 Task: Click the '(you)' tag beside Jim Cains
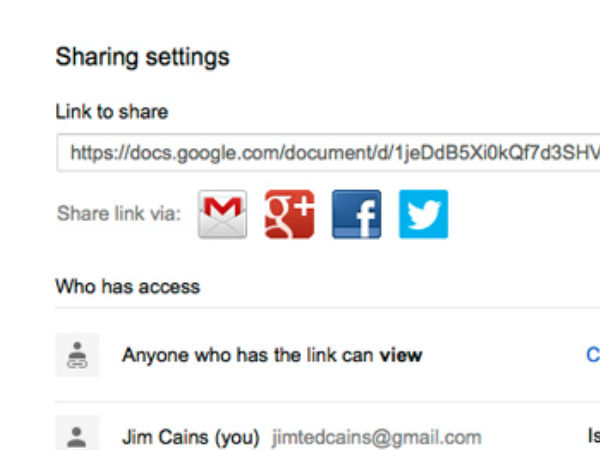(x=239, y=437)
